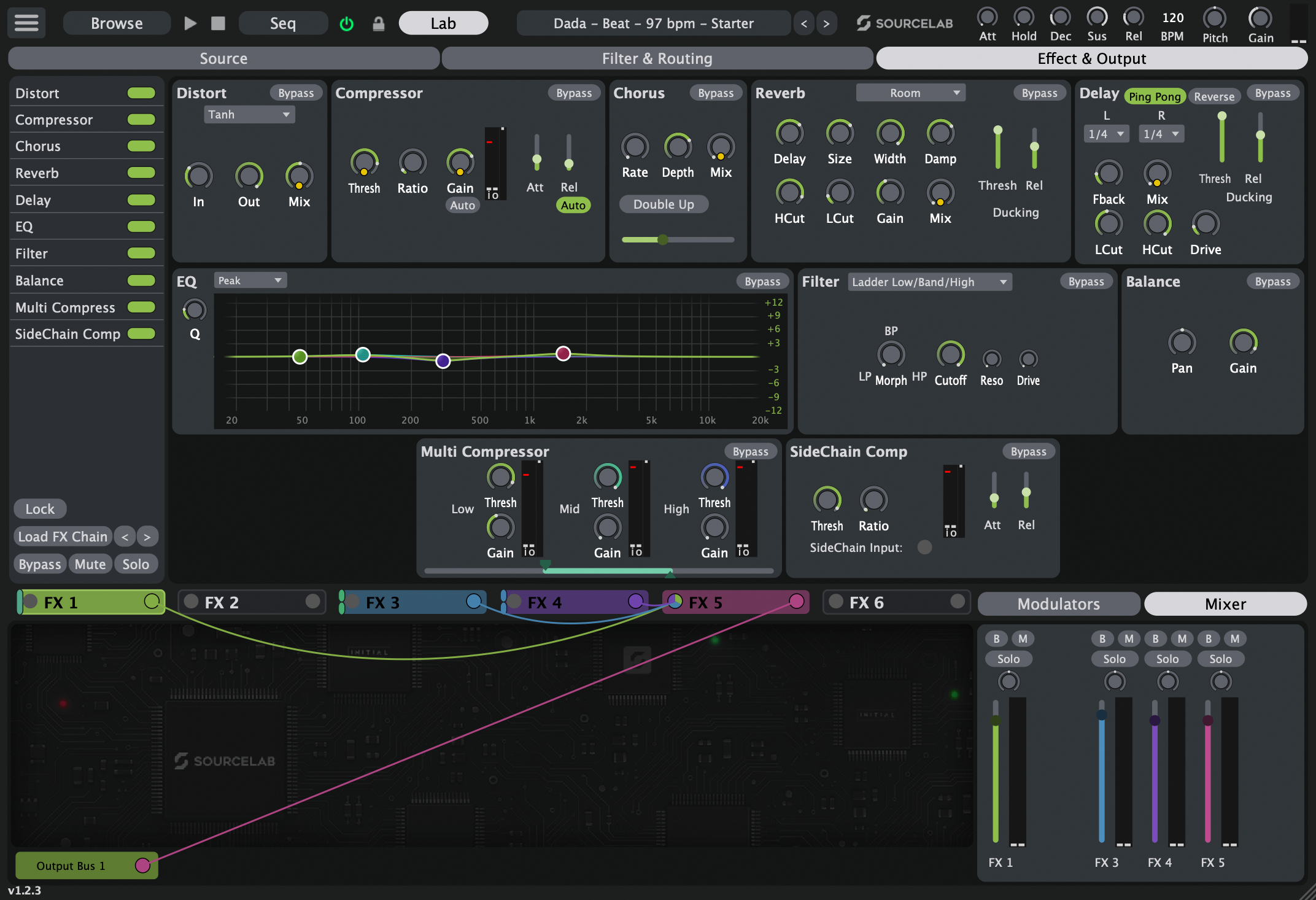
Task: Click the Filter Morph knob
Action: tap(891, 354)
